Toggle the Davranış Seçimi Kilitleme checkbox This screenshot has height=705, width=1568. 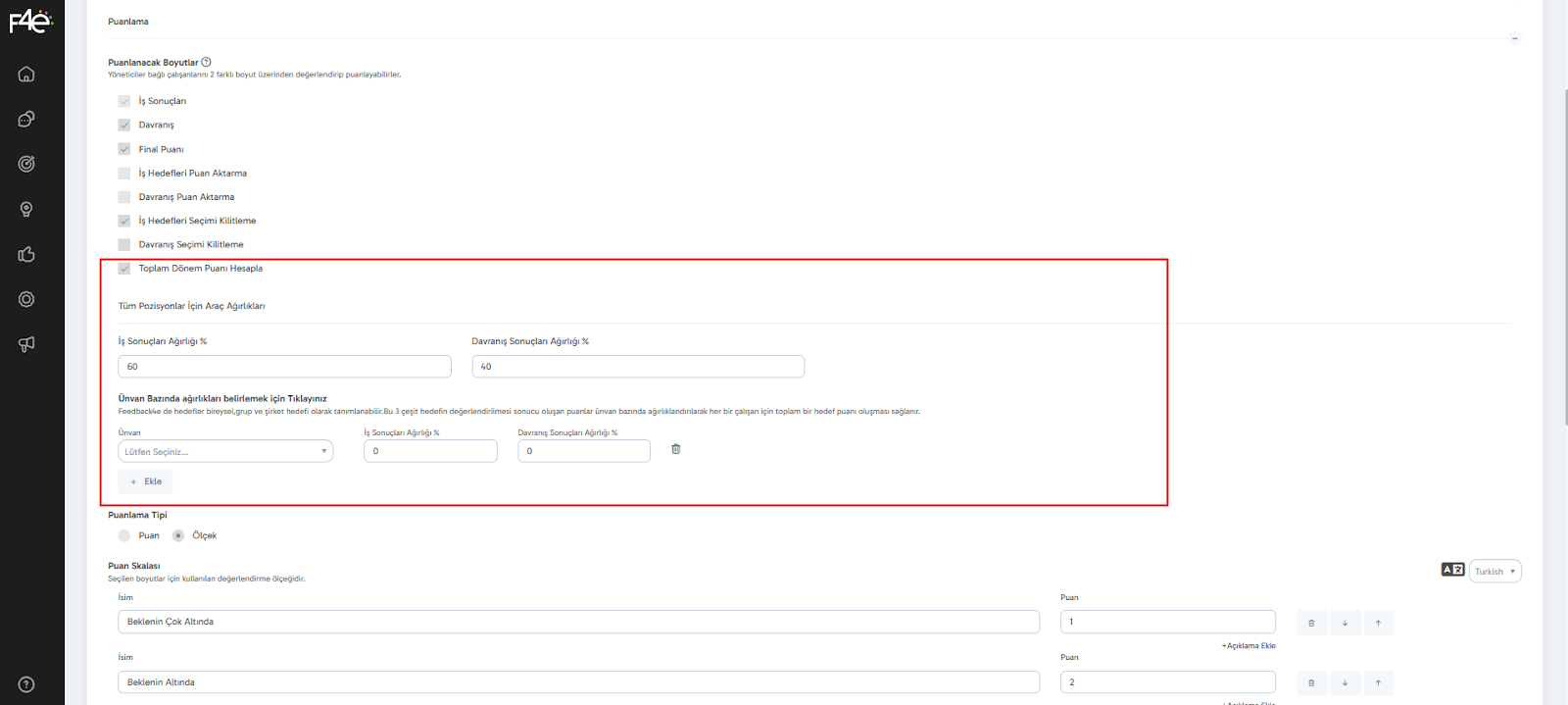click(124, 245)
